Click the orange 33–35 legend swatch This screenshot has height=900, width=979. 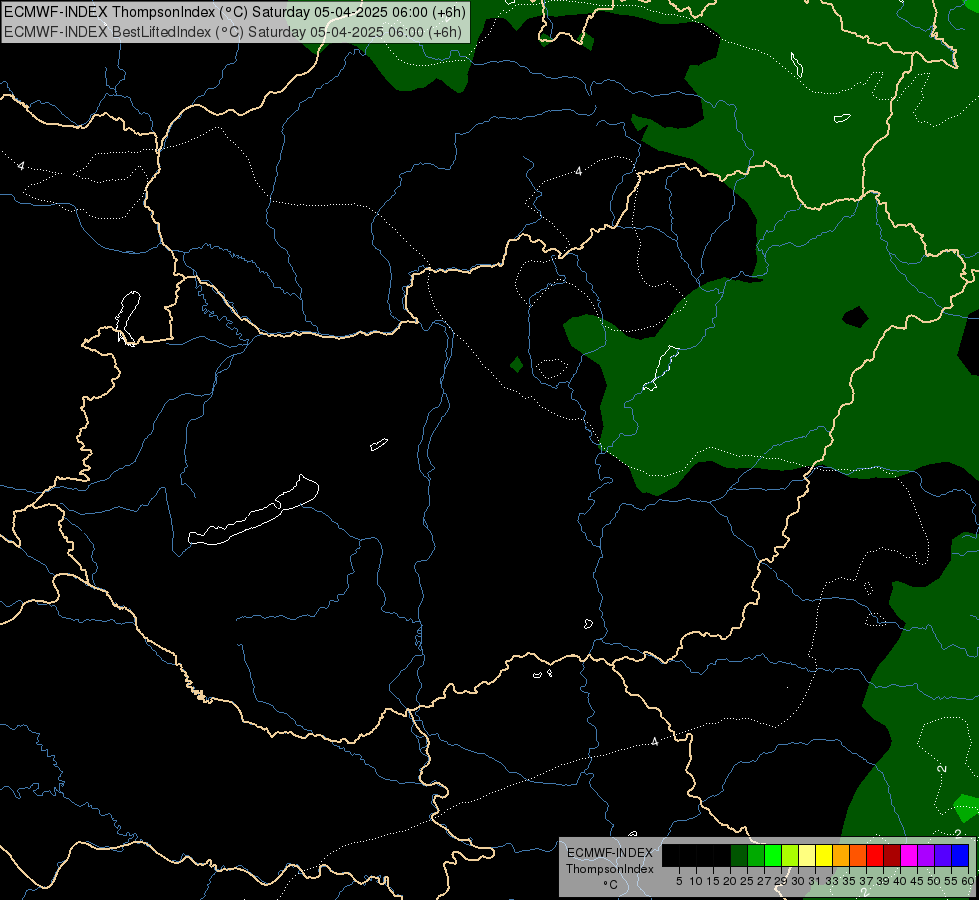841,855
